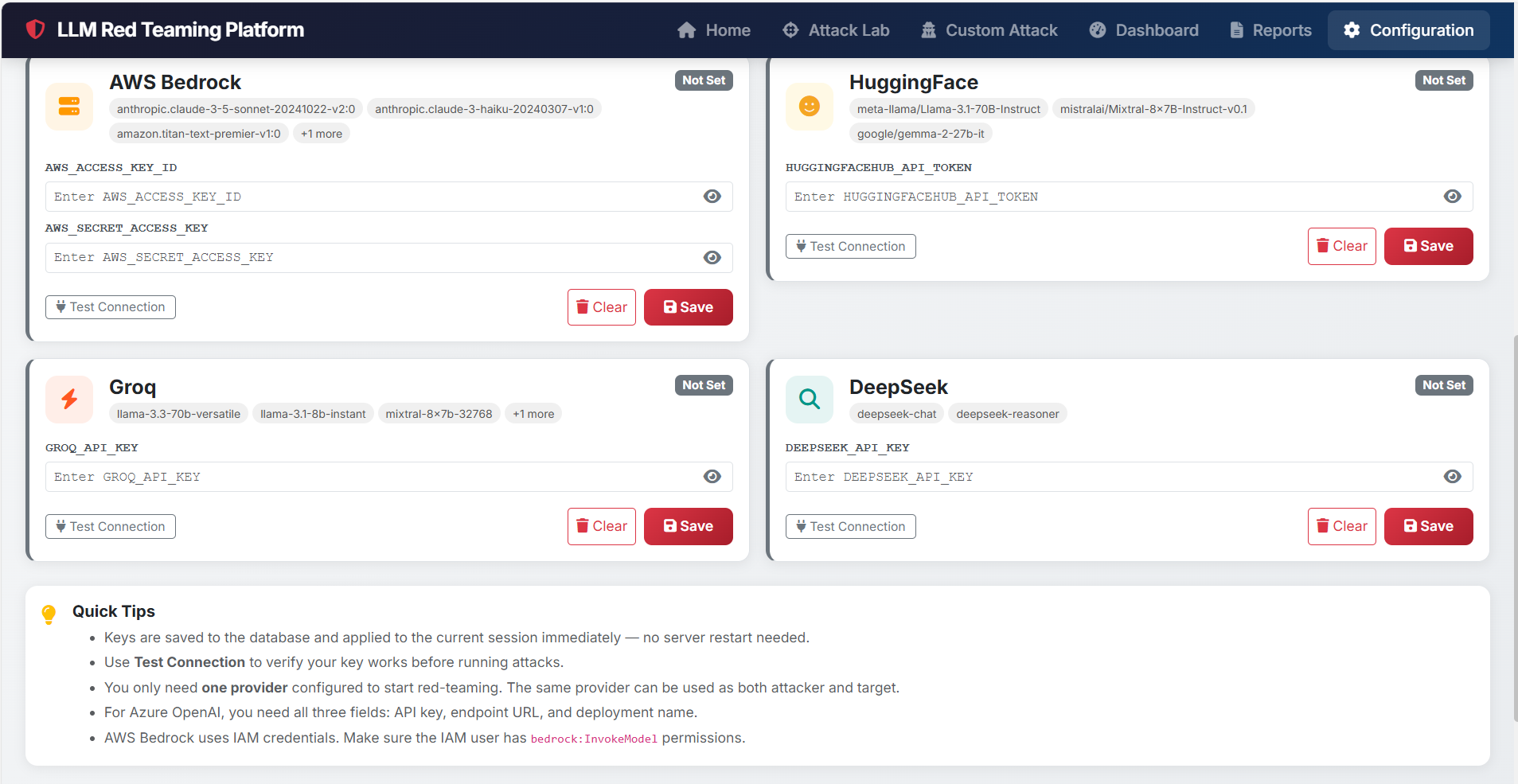Screen dimensions: 1518x784
Task: Click the Configuration gear icon
Action: click(1352, 30)
